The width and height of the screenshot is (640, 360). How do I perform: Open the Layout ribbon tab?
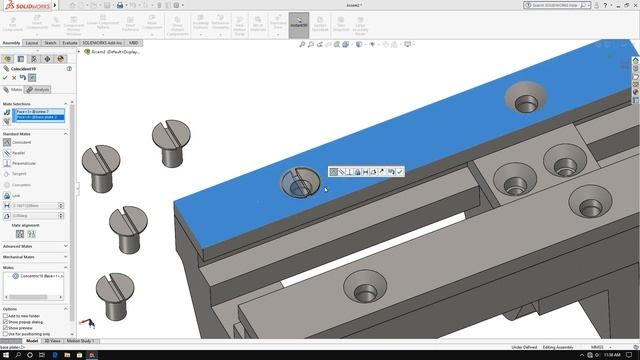pos(32,43)
